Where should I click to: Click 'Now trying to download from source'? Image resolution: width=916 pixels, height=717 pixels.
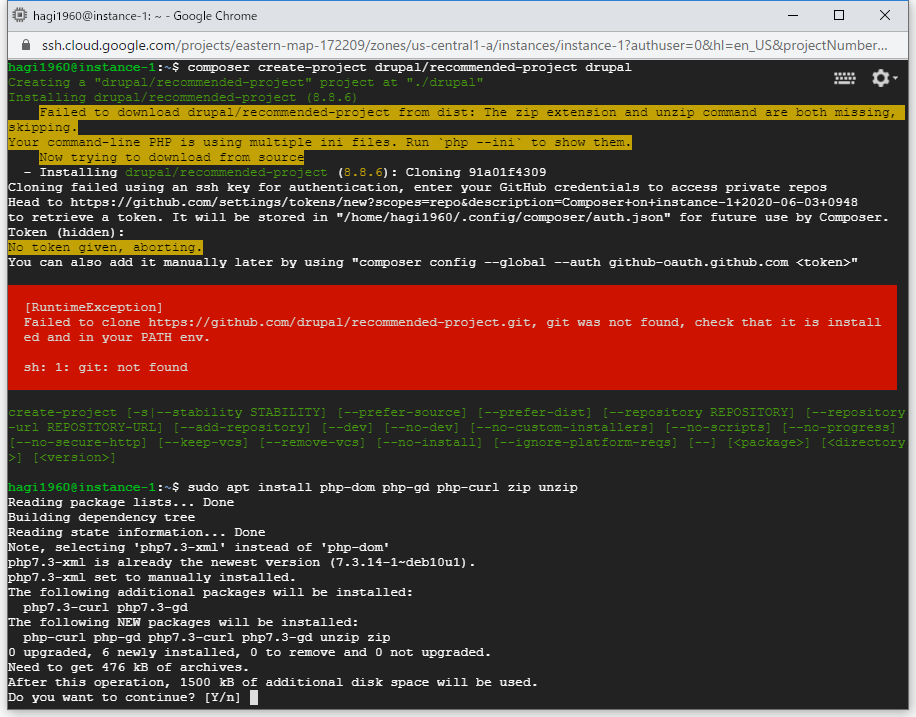[171, 158]
